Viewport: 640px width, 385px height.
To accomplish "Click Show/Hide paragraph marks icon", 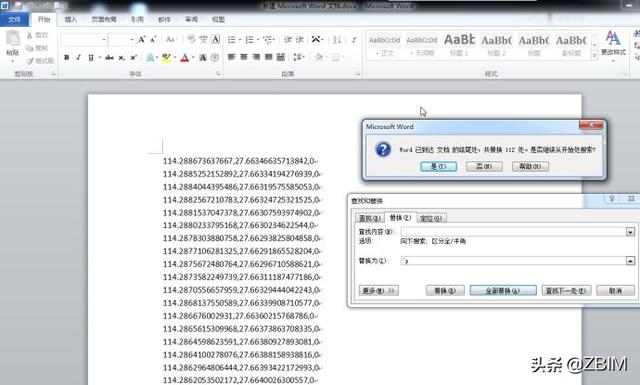I will click(x=354, y=40).
